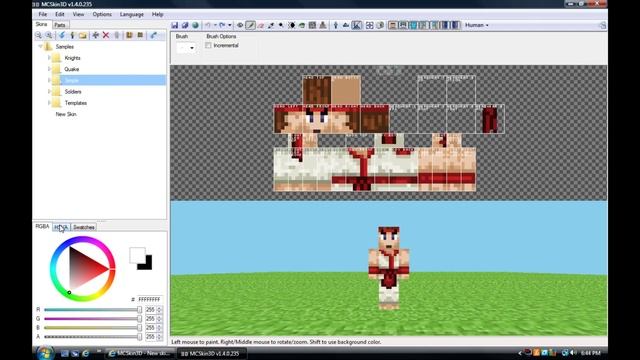Screen dimensions: 640x360
Task: Select the dodge/burn tool
Action: pos(281,25)
